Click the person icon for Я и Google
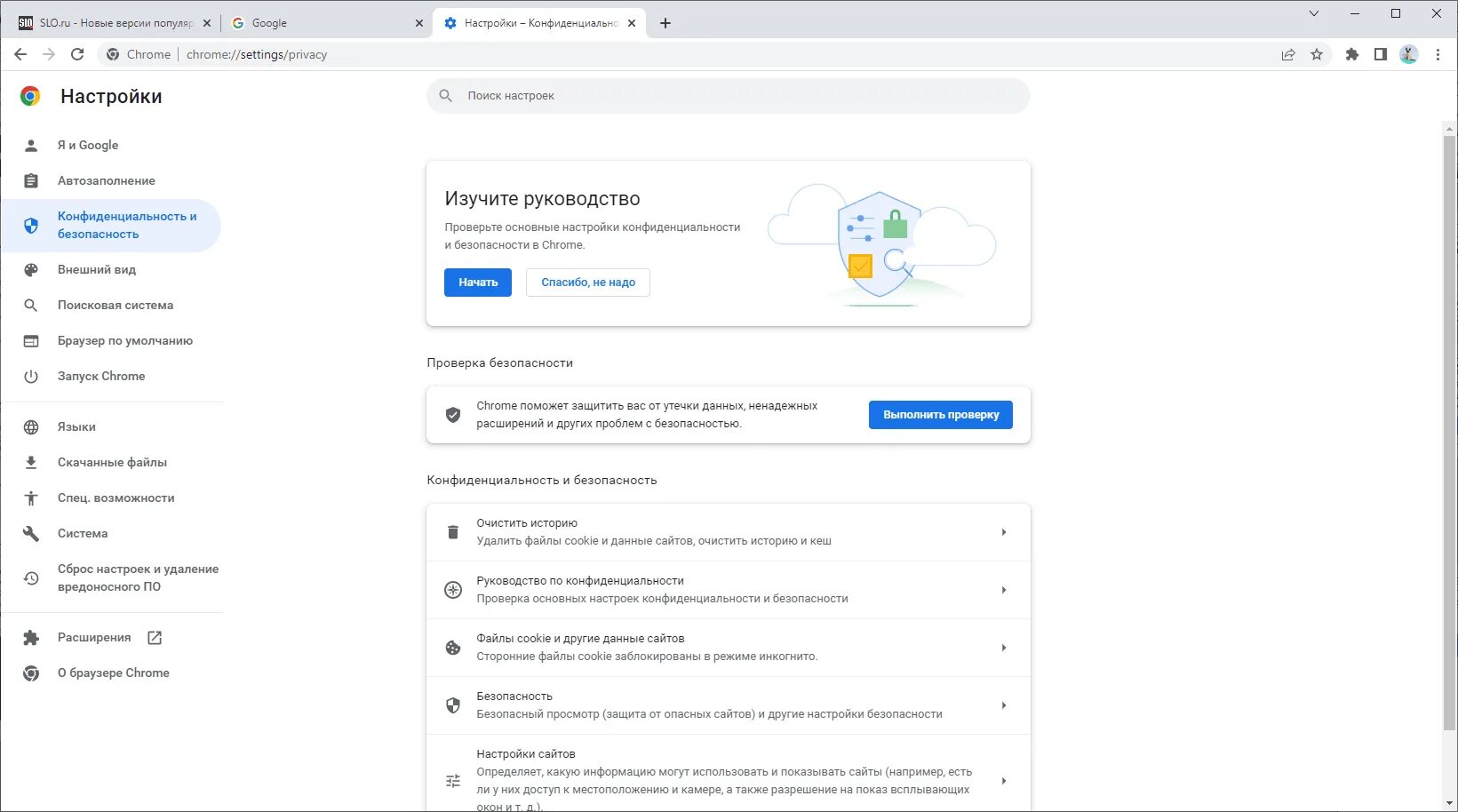 (31, 145)
